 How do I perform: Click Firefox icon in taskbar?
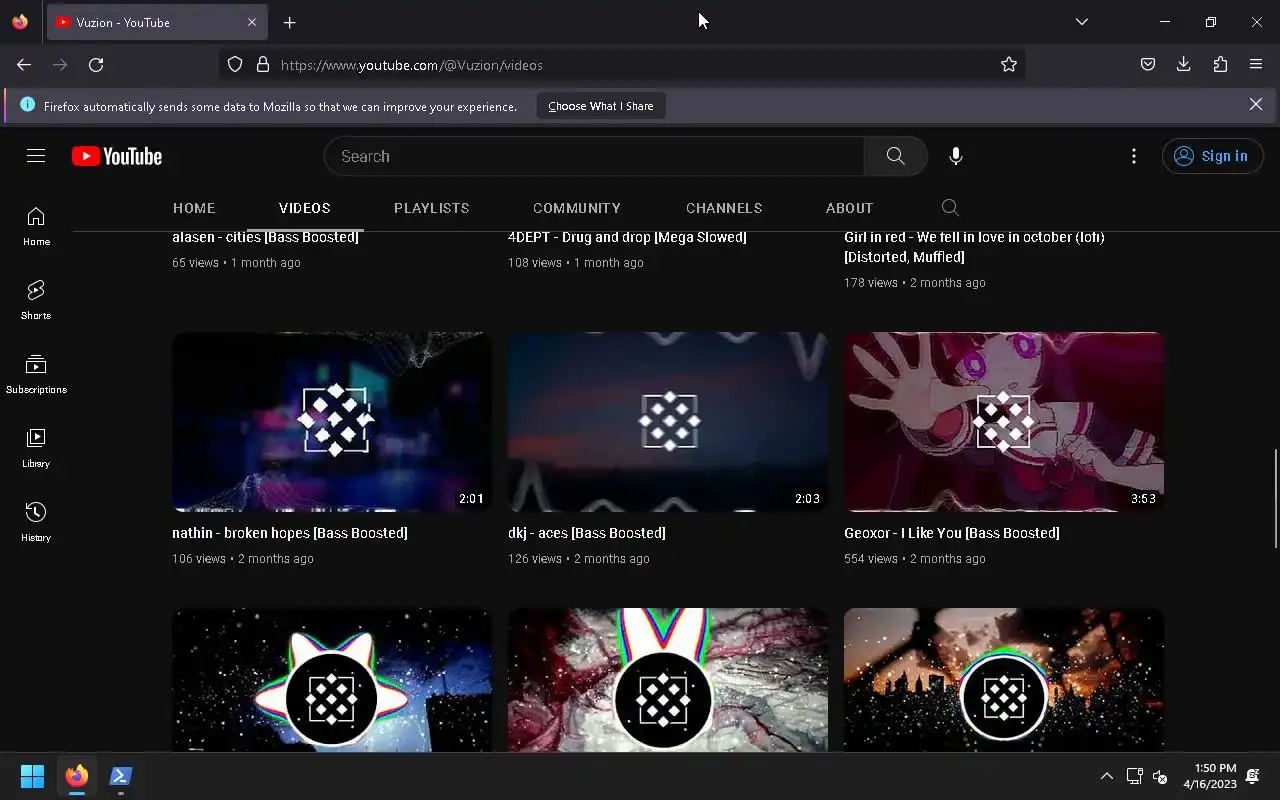point(77,776)
